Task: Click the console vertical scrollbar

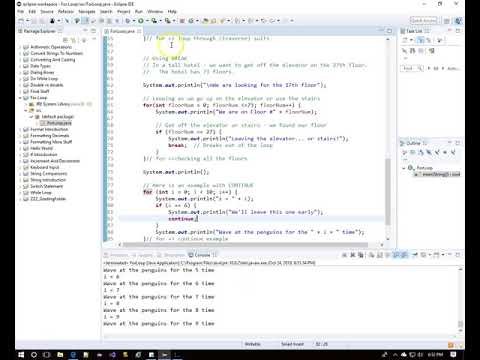Action: tap(460, 324)
